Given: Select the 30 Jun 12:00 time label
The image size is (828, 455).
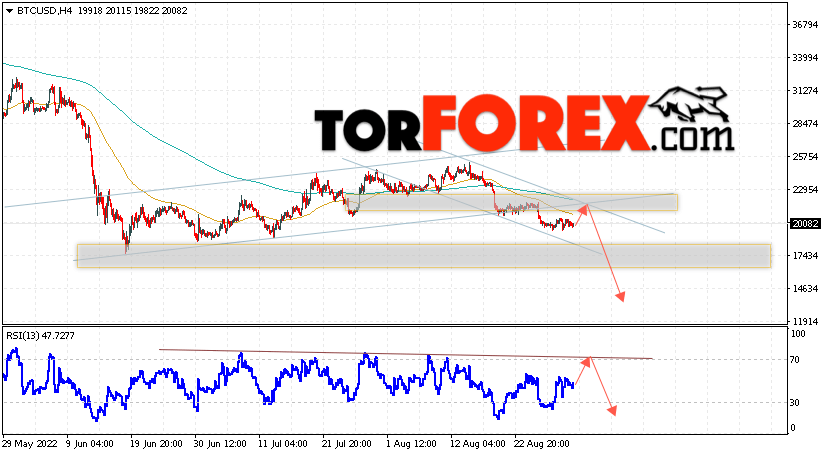Looking at the screenshot, I should pos(220,444).
